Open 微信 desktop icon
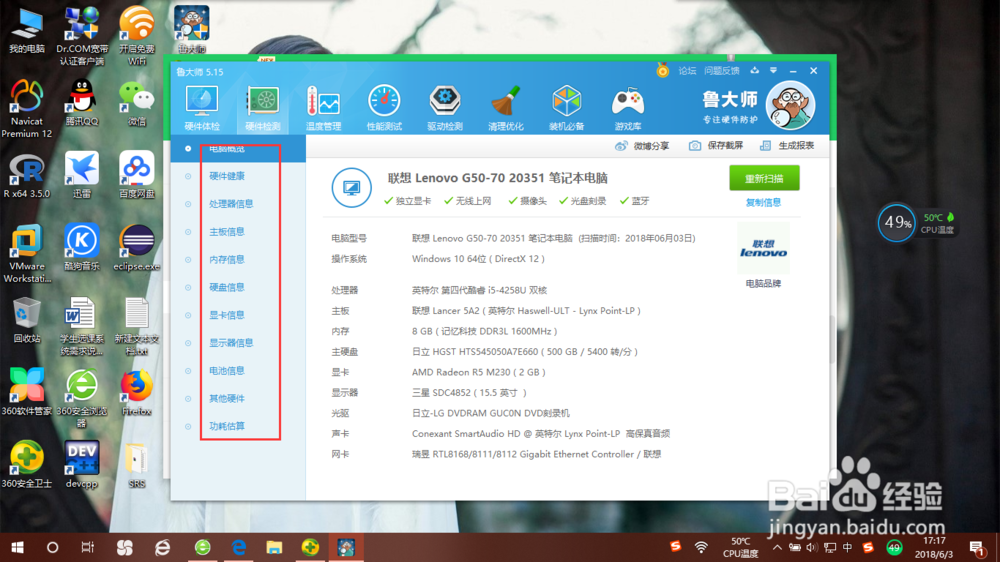This screenshot has height=562, width=1000. [136, 103]
